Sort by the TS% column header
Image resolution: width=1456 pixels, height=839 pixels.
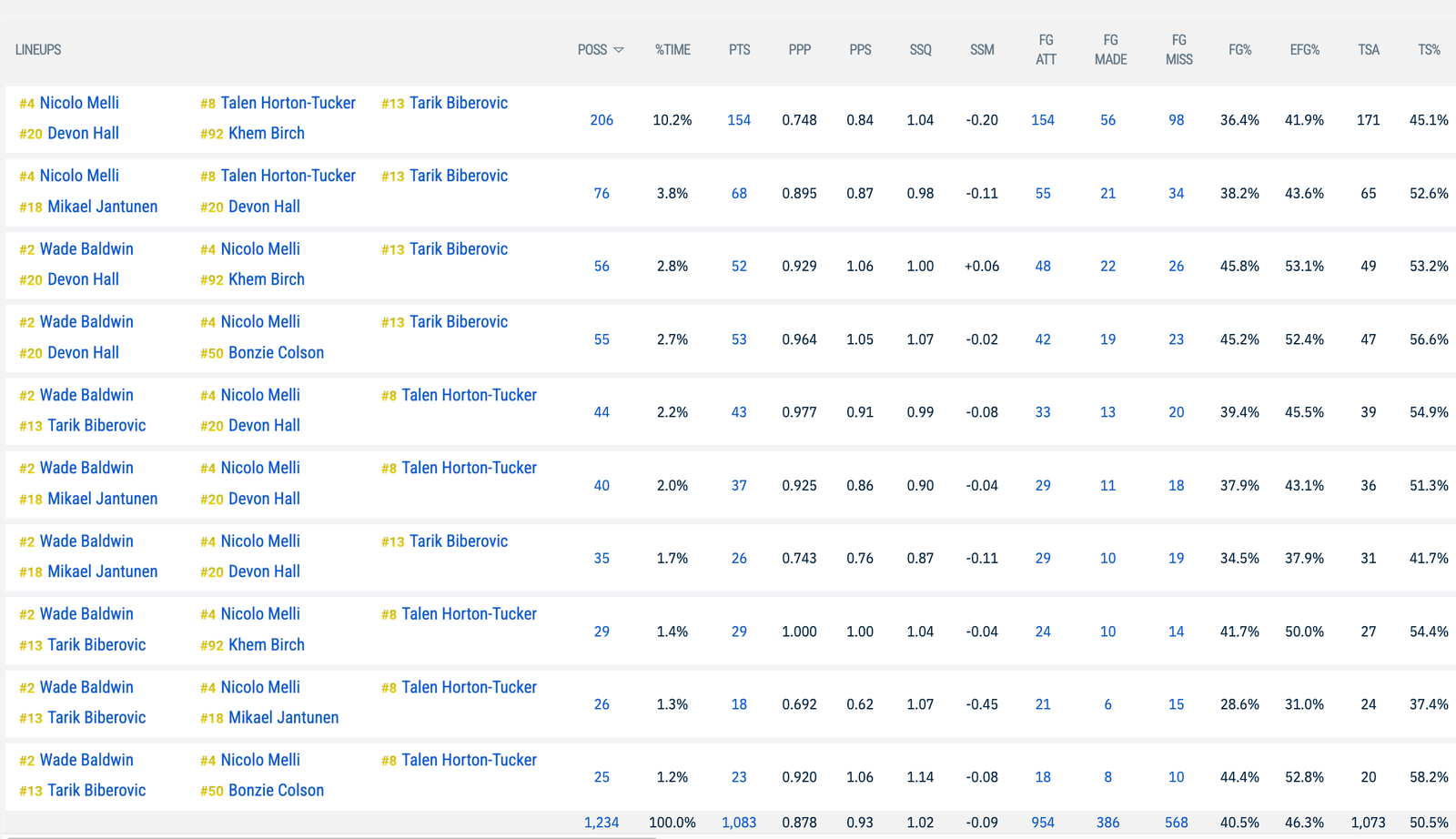(x=1429, y=50)
